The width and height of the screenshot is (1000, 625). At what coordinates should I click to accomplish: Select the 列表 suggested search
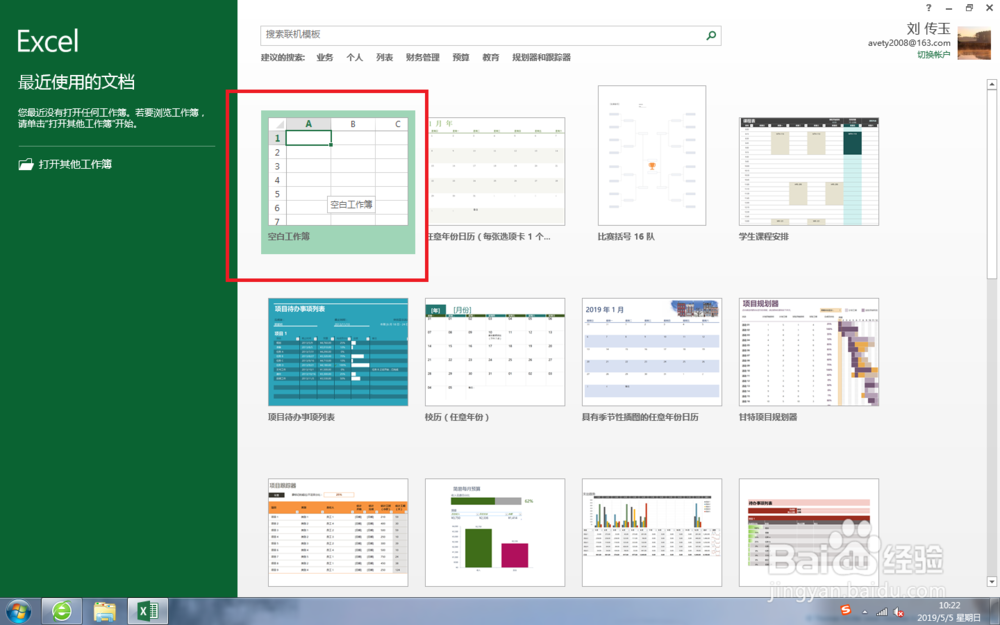(x=385, y=57)
